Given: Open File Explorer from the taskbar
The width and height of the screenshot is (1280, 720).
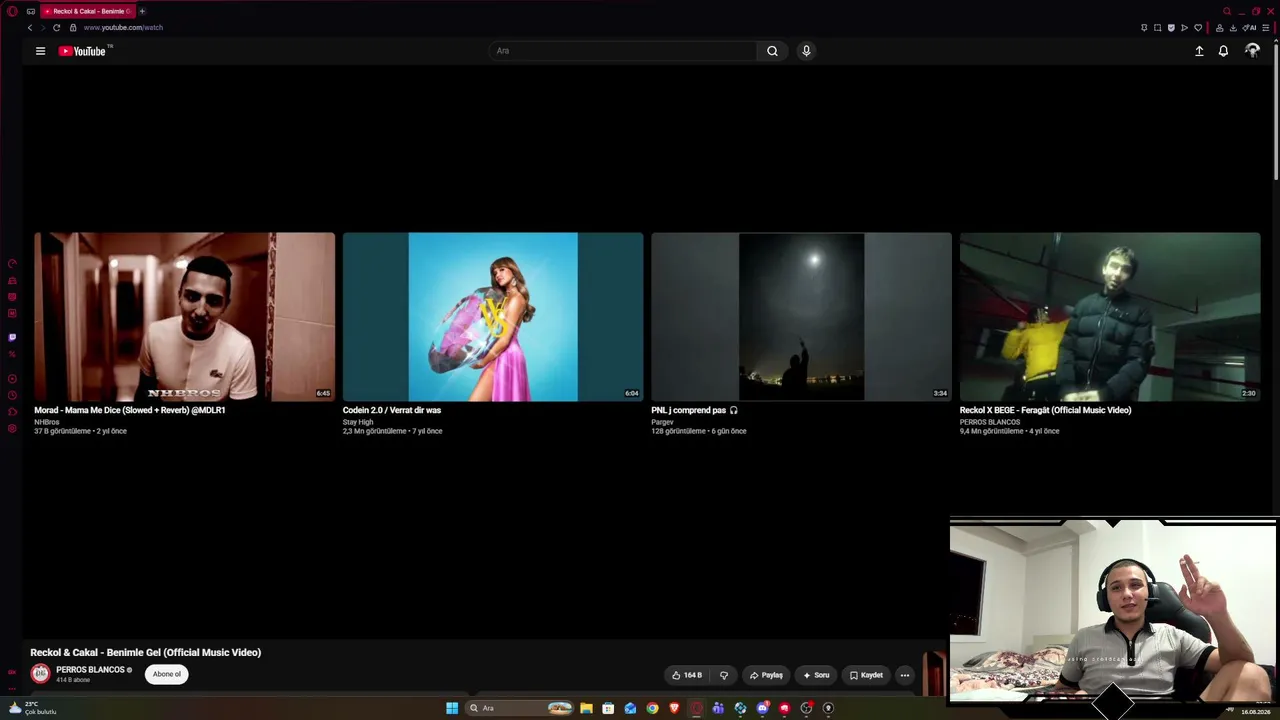Looking at the screenshot, I should pyautogui.click(x=586, y=708).
